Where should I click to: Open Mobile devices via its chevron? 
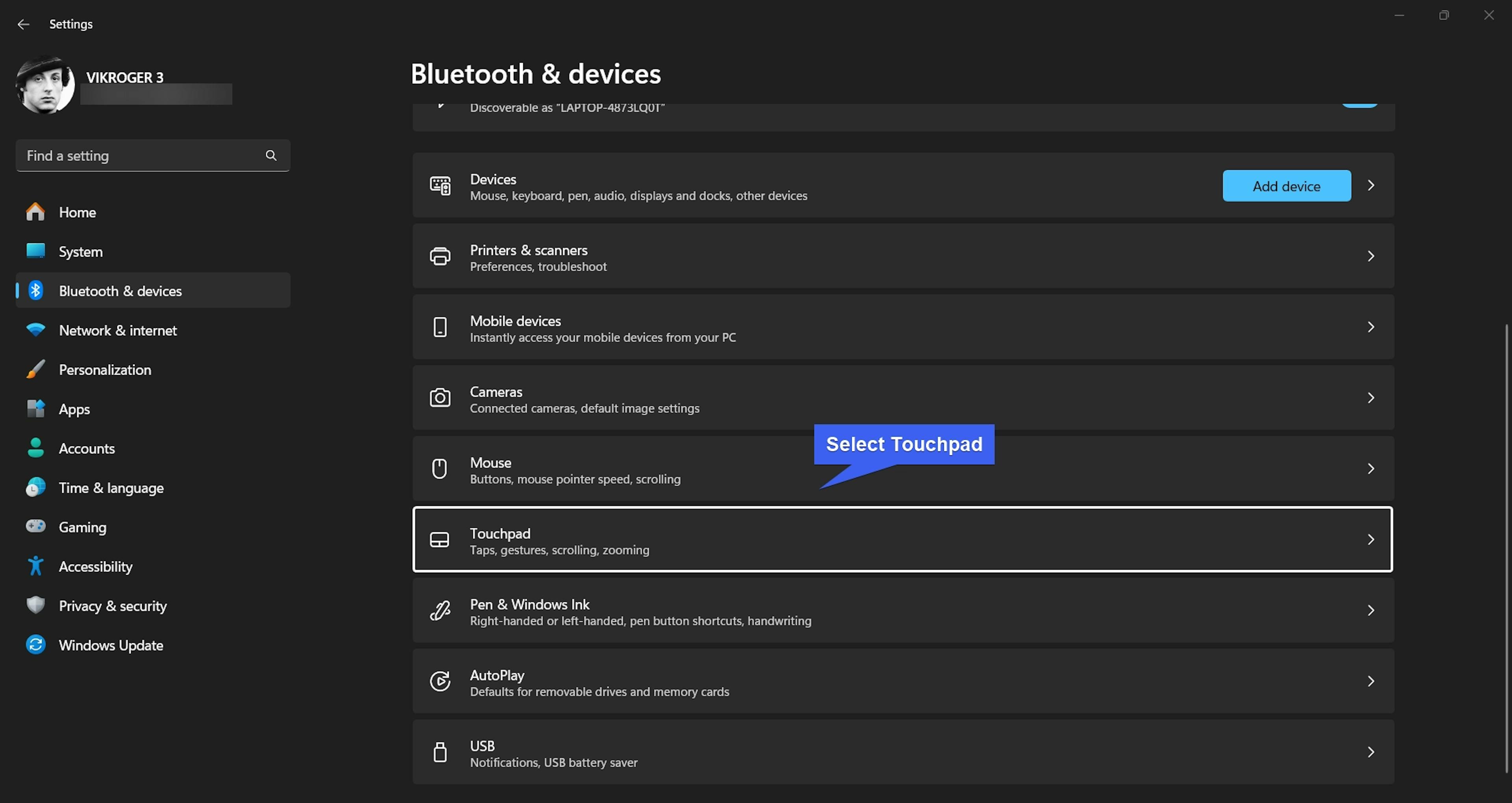click(1371, 327)
